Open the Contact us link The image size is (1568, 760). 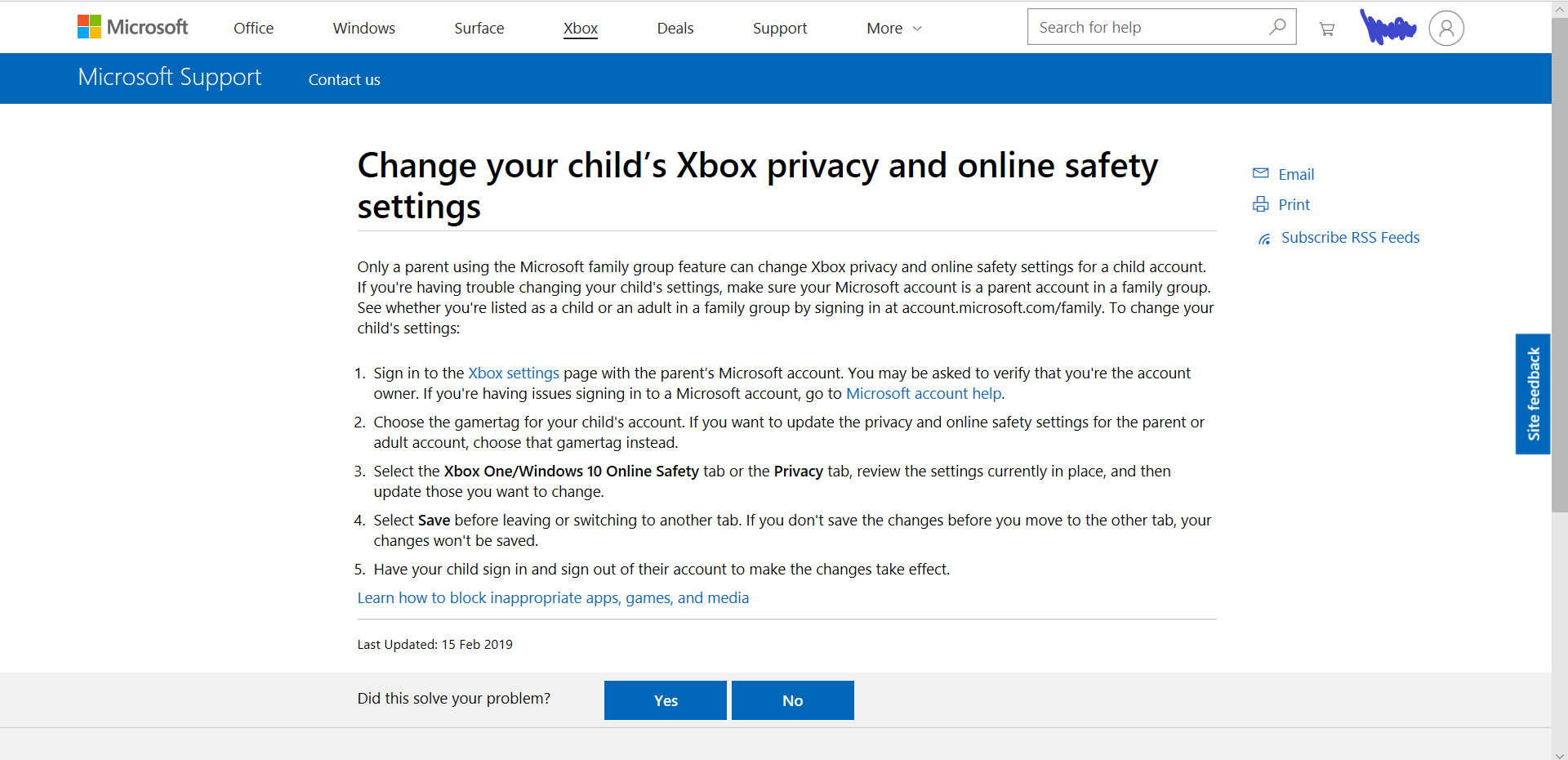tap(344, 79)
